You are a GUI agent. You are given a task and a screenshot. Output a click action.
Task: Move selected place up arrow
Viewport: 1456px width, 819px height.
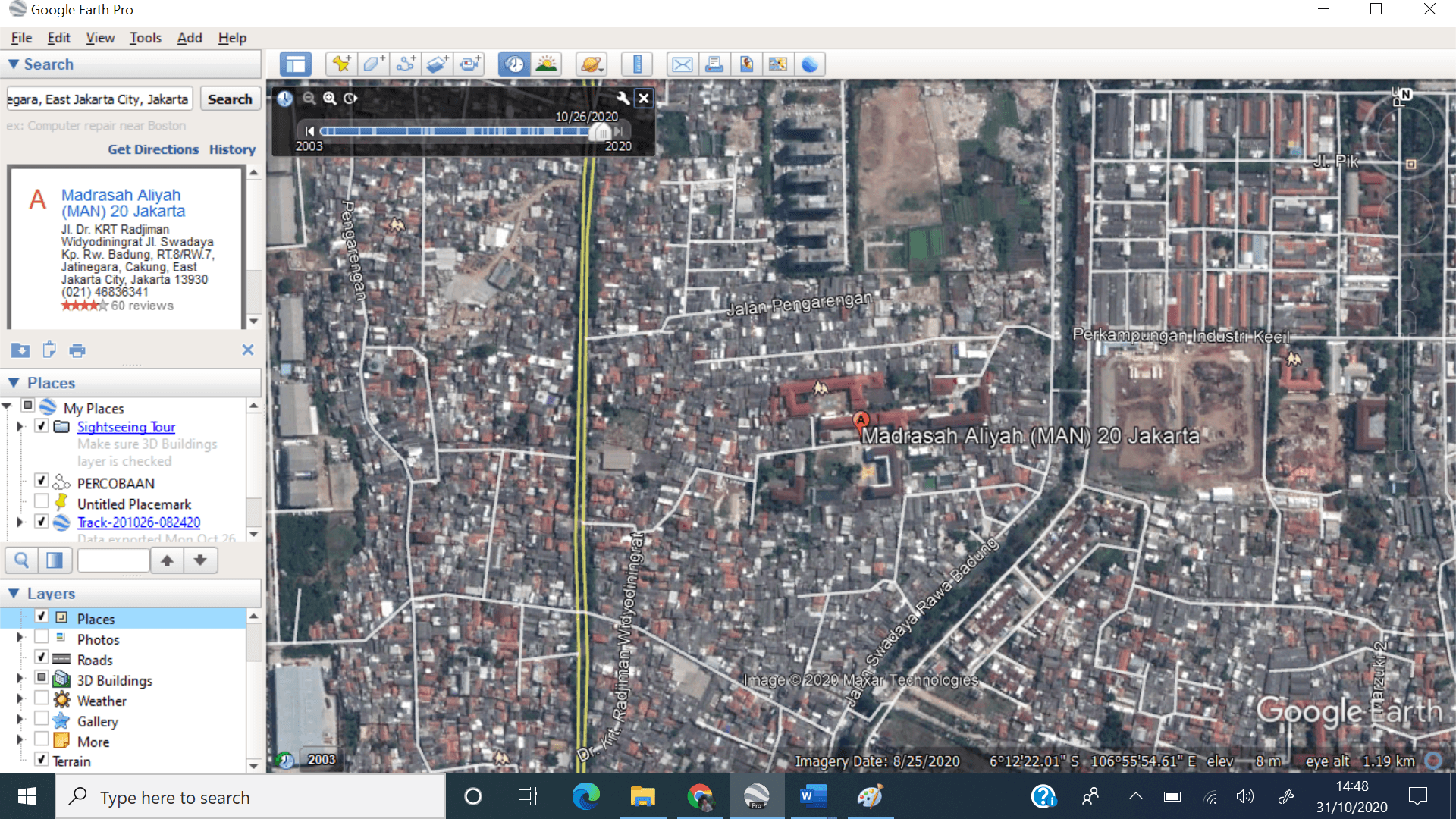coord(167,560)
